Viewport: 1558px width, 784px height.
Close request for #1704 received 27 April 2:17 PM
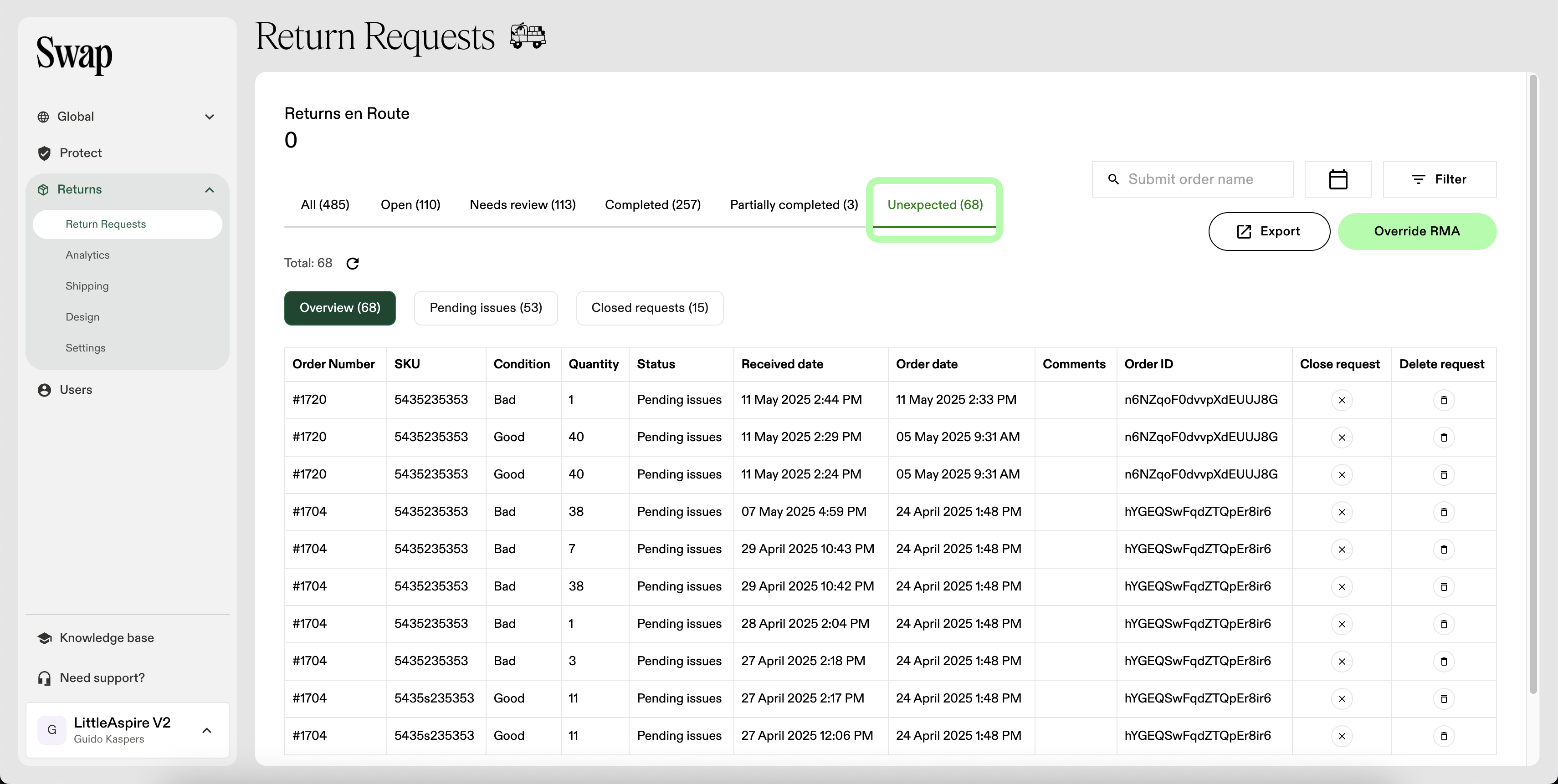(1342, 699)
